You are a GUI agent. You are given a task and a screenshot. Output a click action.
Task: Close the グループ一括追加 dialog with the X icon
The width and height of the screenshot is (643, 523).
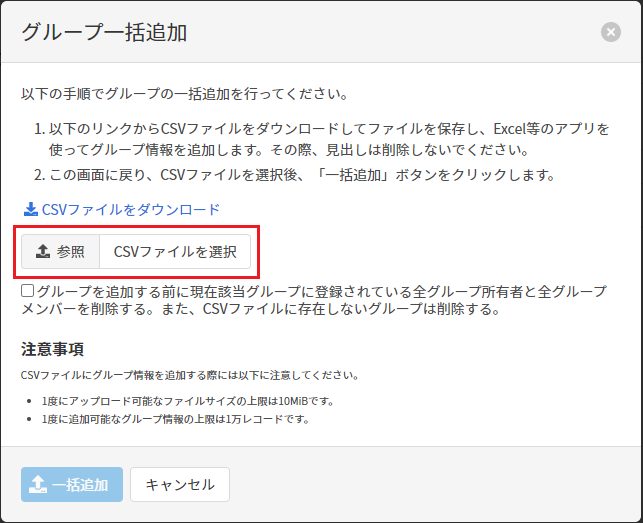point(610,32)
